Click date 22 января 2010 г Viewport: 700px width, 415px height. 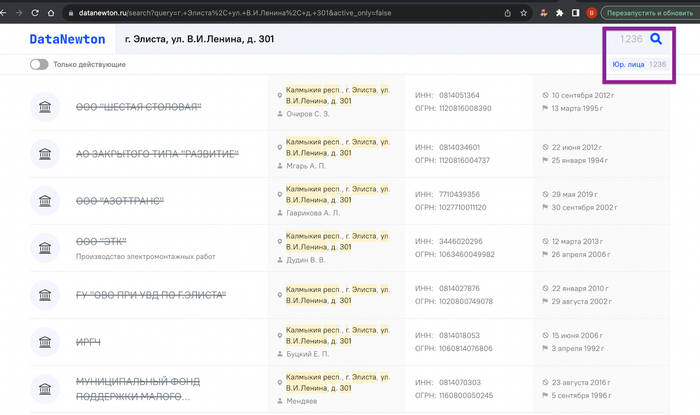[580, 288]
